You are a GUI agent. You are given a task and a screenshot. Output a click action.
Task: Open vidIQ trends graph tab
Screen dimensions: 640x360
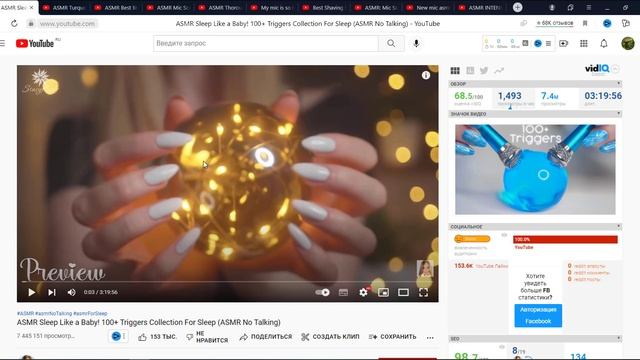499,71
